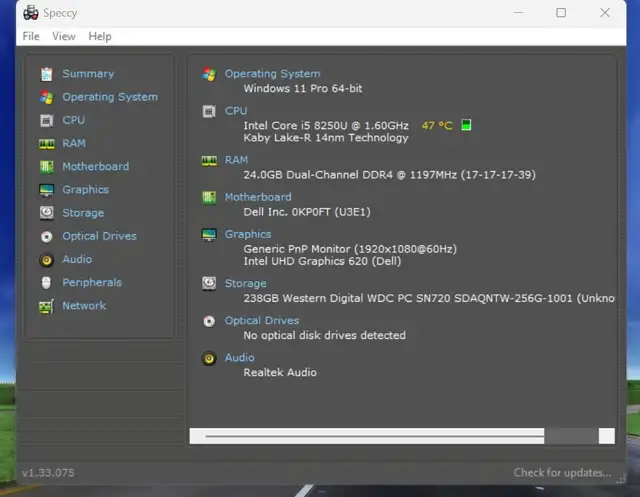Click Check for updates link

(x=562, y=473)
